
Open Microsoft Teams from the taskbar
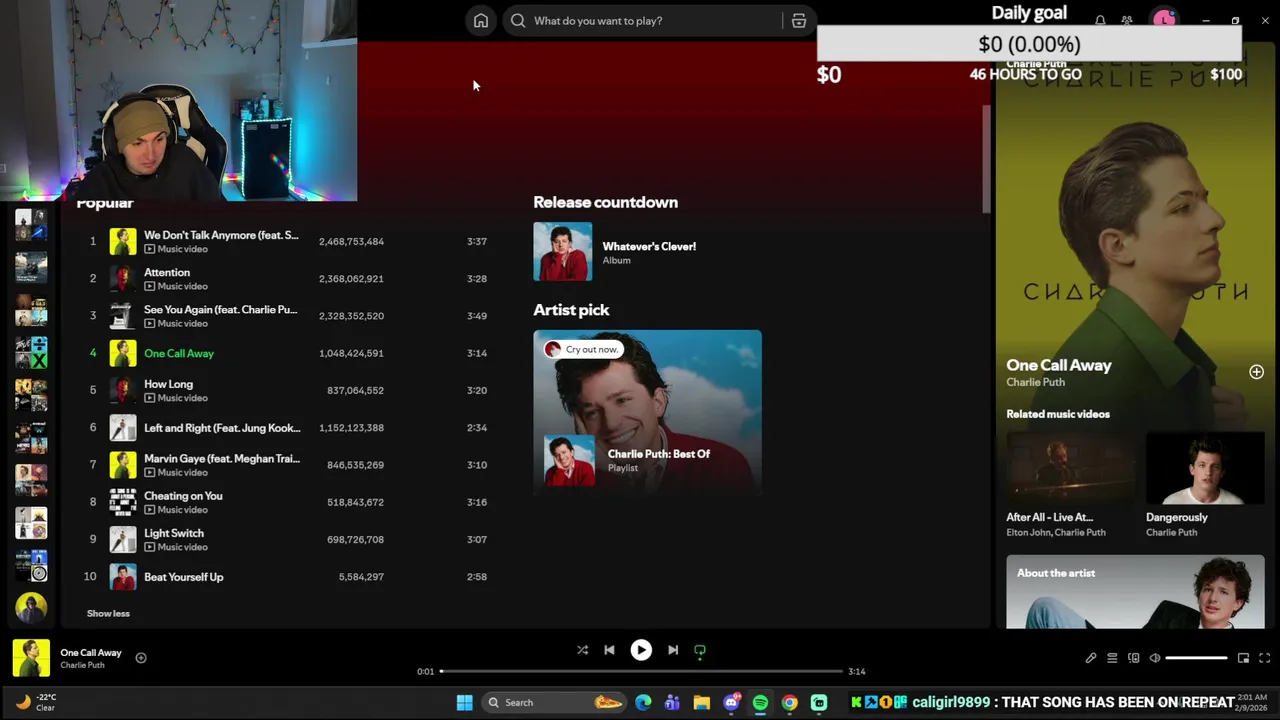672,702
